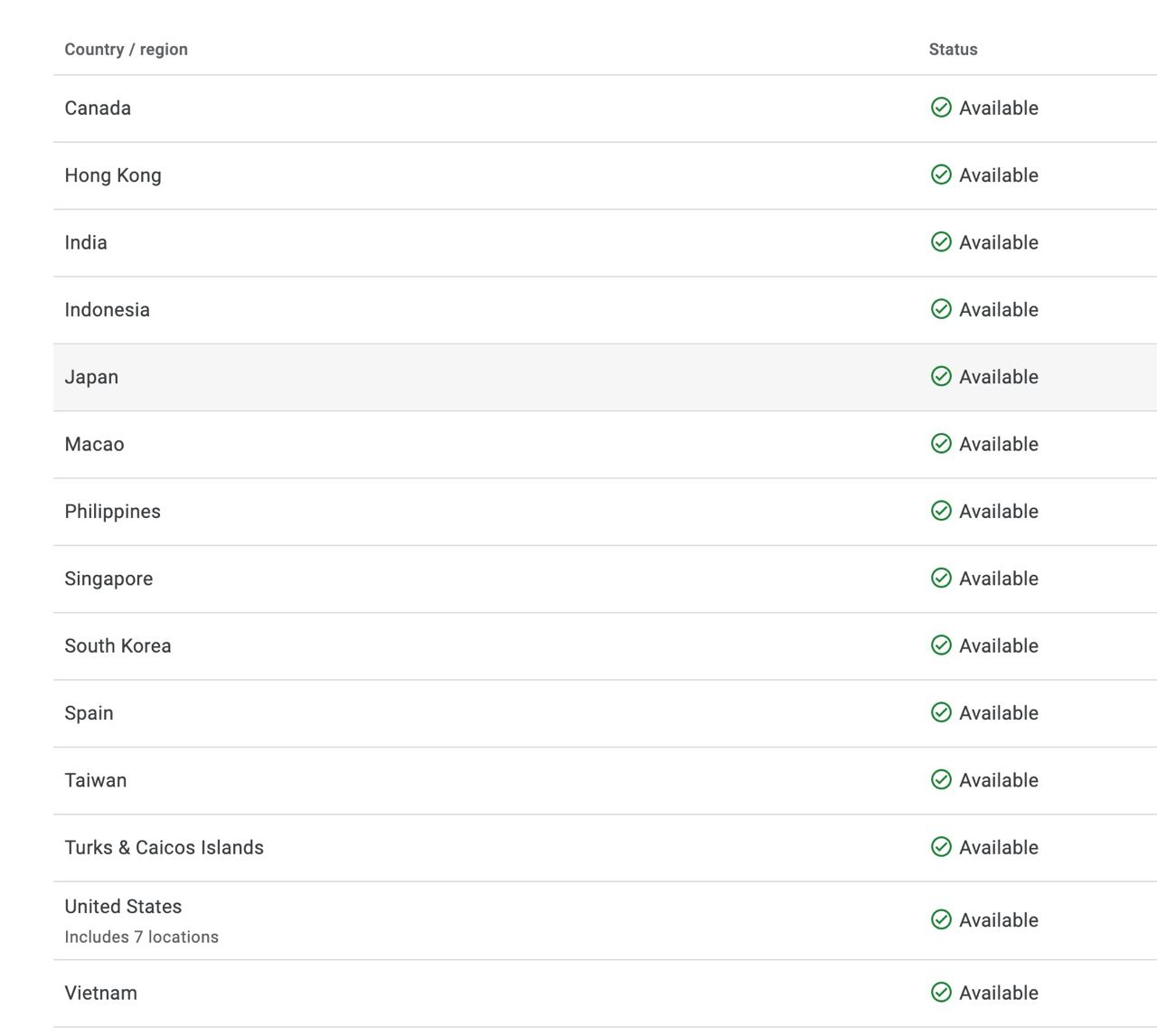Click the Available check icon for Vietnam
This screenshot has height=1036, width=1157.
click(x=941, y=993)
